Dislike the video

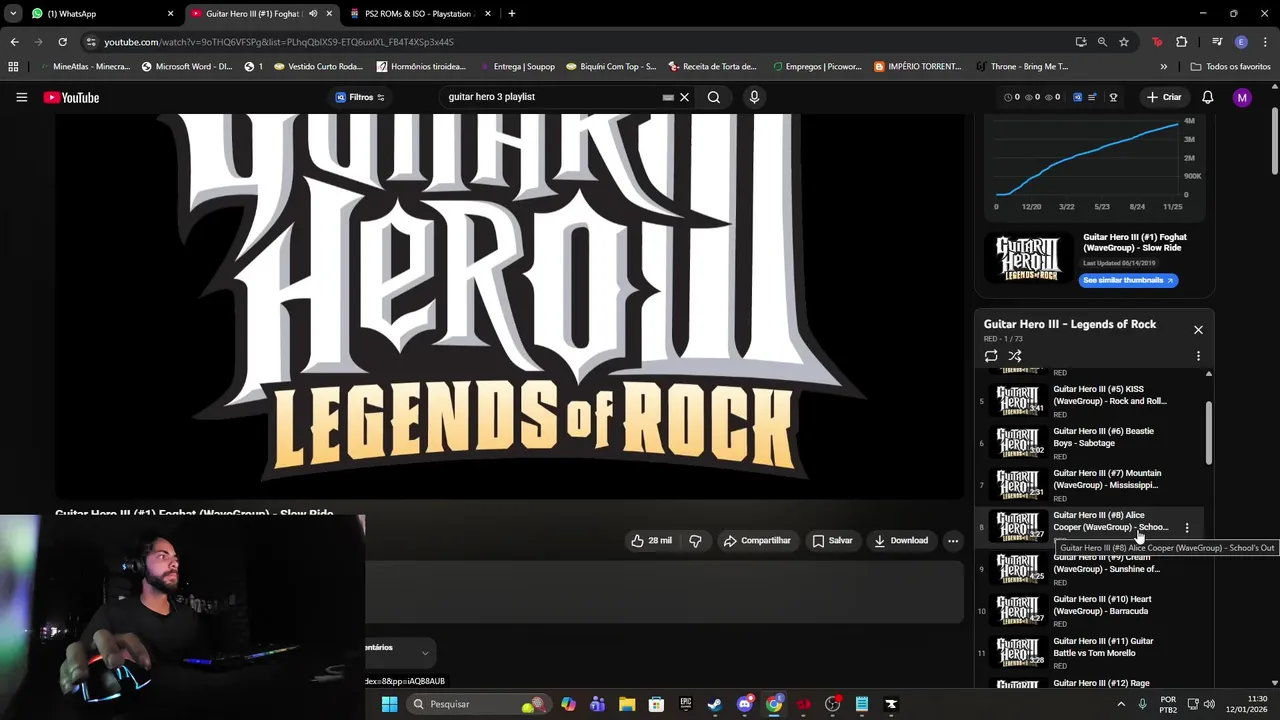coord(695,540)
